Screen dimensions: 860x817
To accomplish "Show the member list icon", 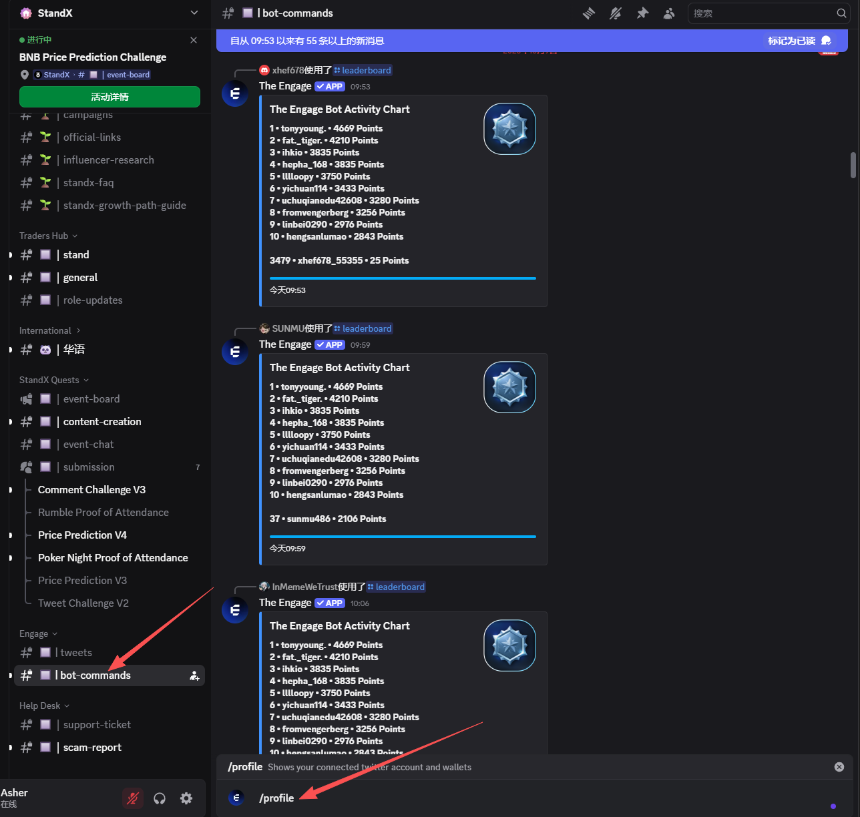I will (x=669, y=13).
